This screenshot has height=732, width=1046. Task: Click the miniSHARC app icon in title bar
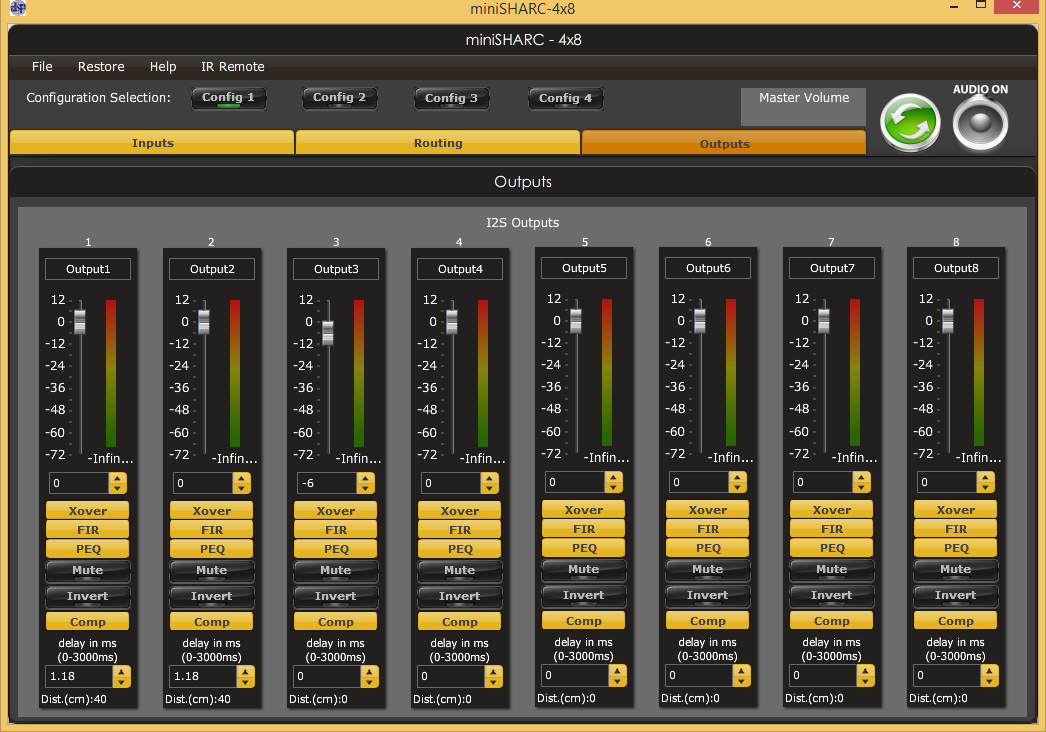click(x=18, y=8)
